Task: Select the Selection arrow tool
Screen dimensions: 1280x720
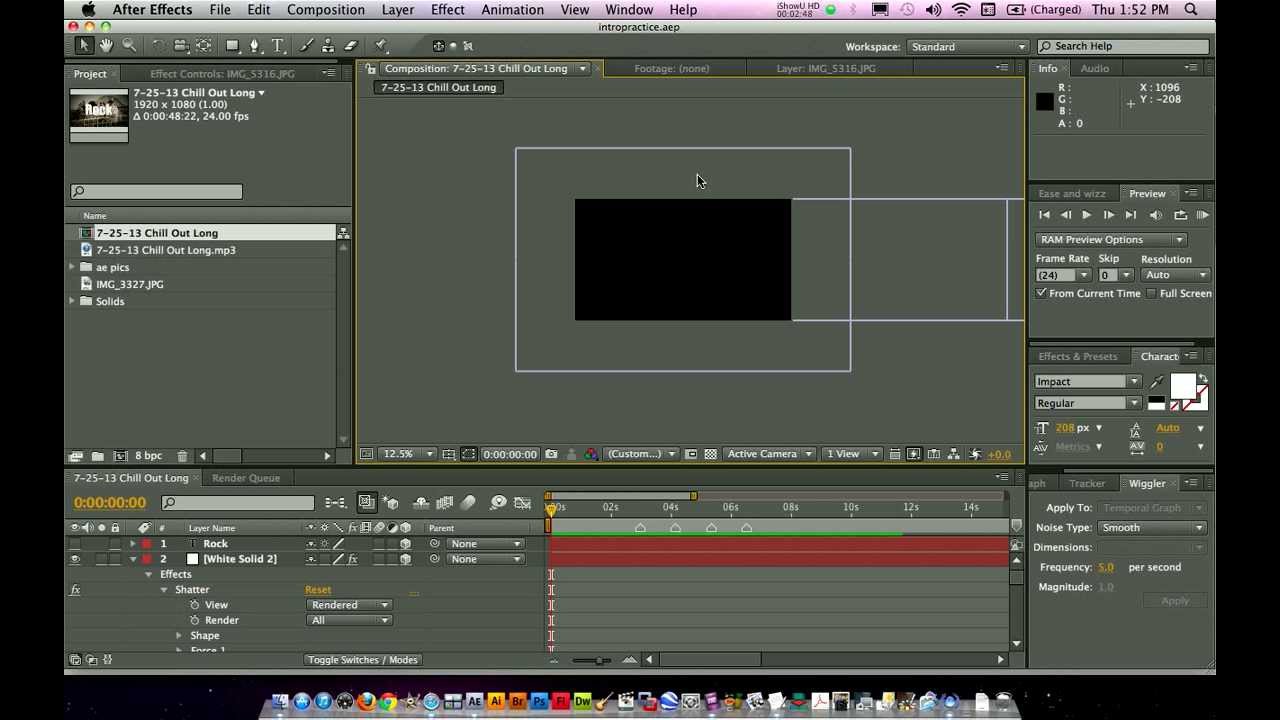Action: pyautogui.click(x=84, y=46)
